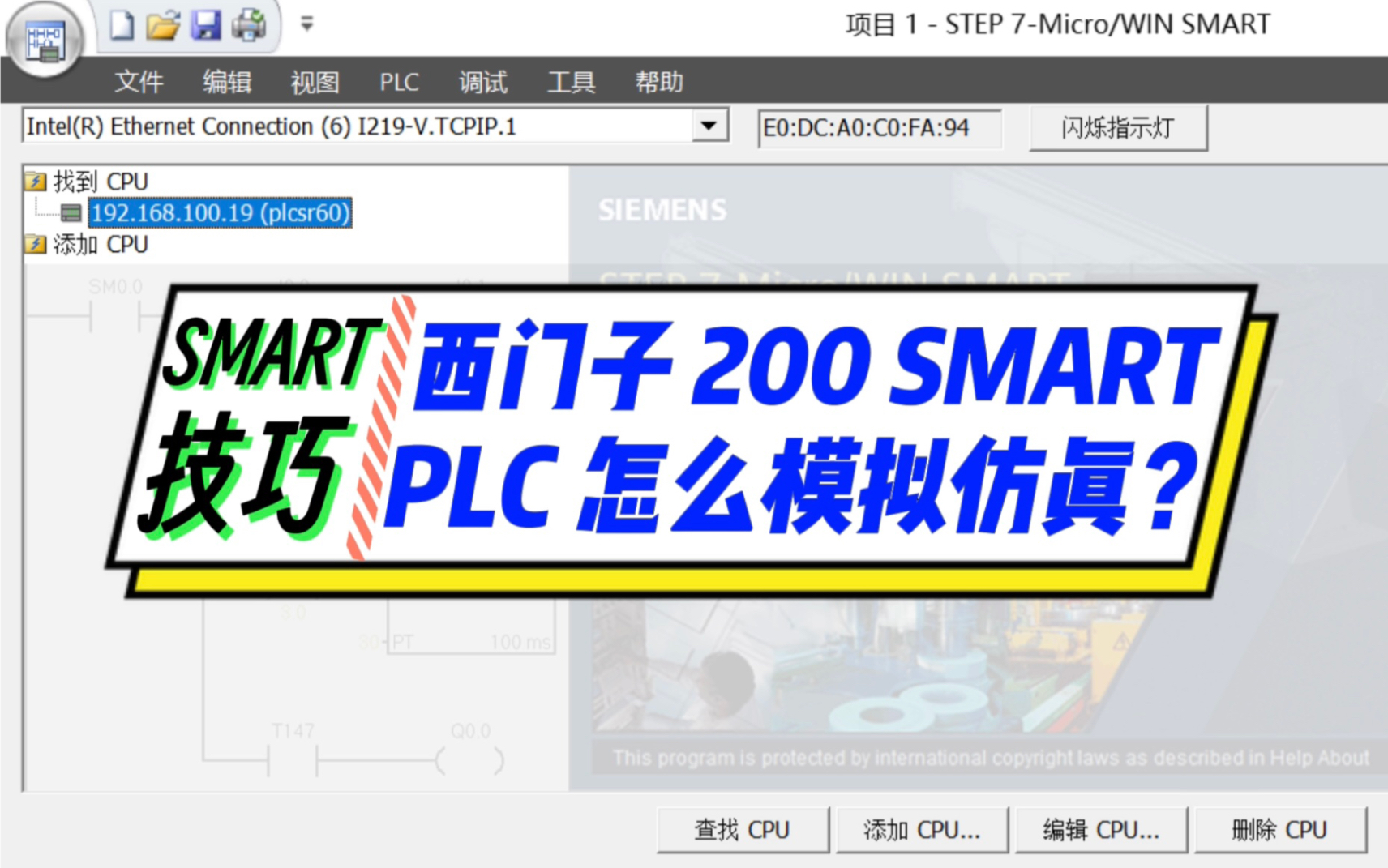This screenshot has width=1388, height=868.
Task: Click the 删除 CPU button
Action: (1279, 829)
